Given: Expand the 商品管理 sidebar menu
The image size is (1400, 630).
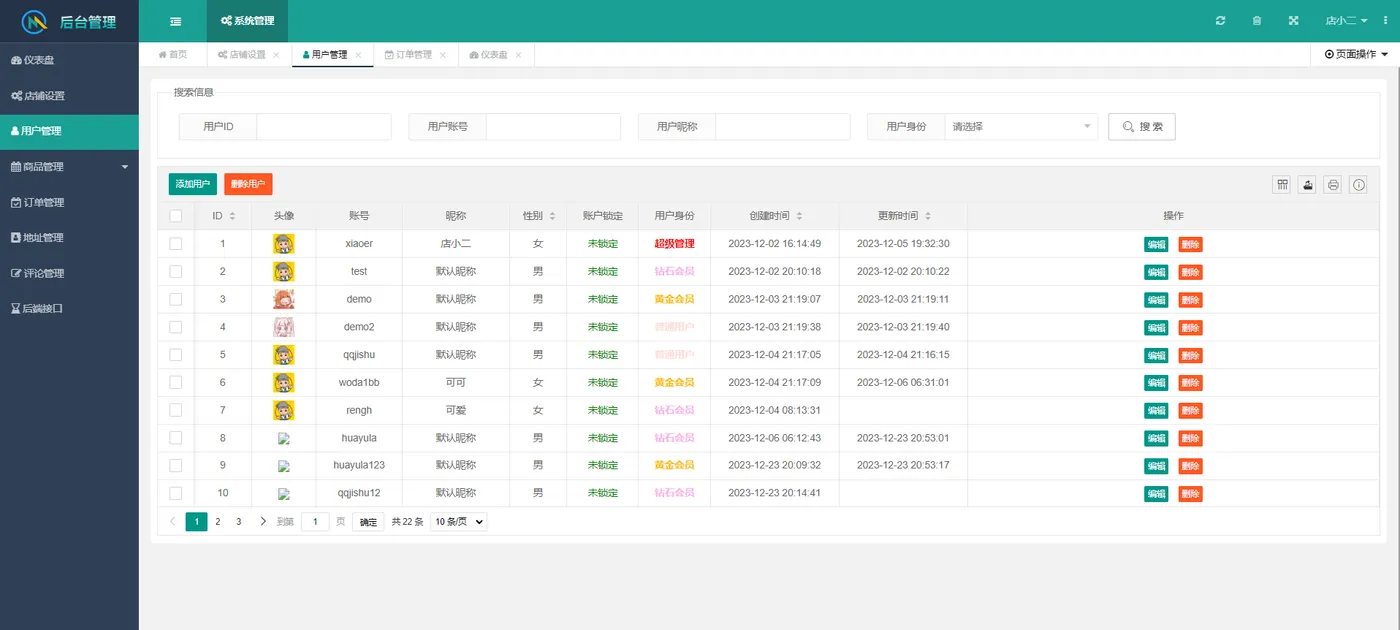Looking at the screenshot, I should point(69,167).
